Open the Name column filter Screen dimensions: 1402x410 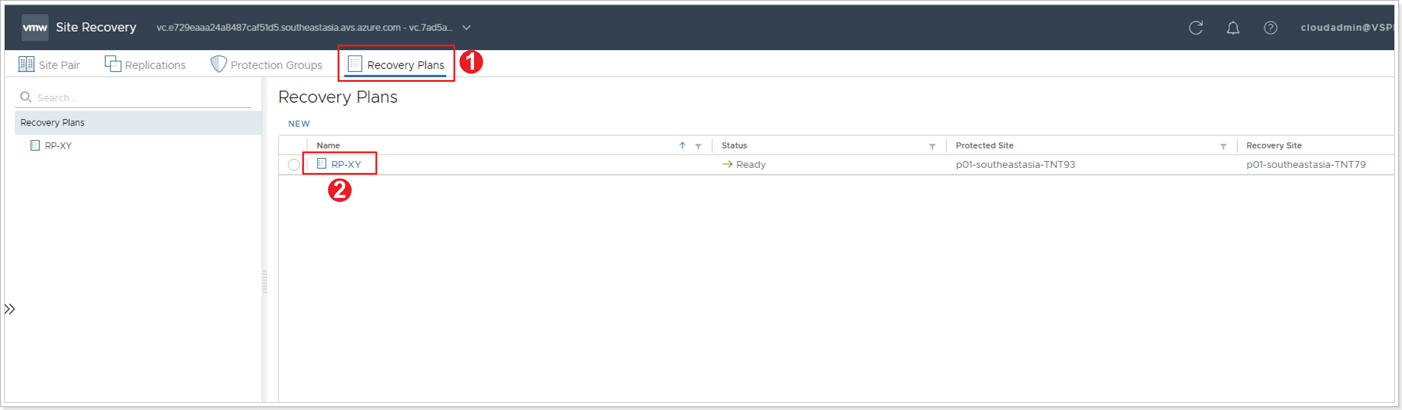(698, 146)
